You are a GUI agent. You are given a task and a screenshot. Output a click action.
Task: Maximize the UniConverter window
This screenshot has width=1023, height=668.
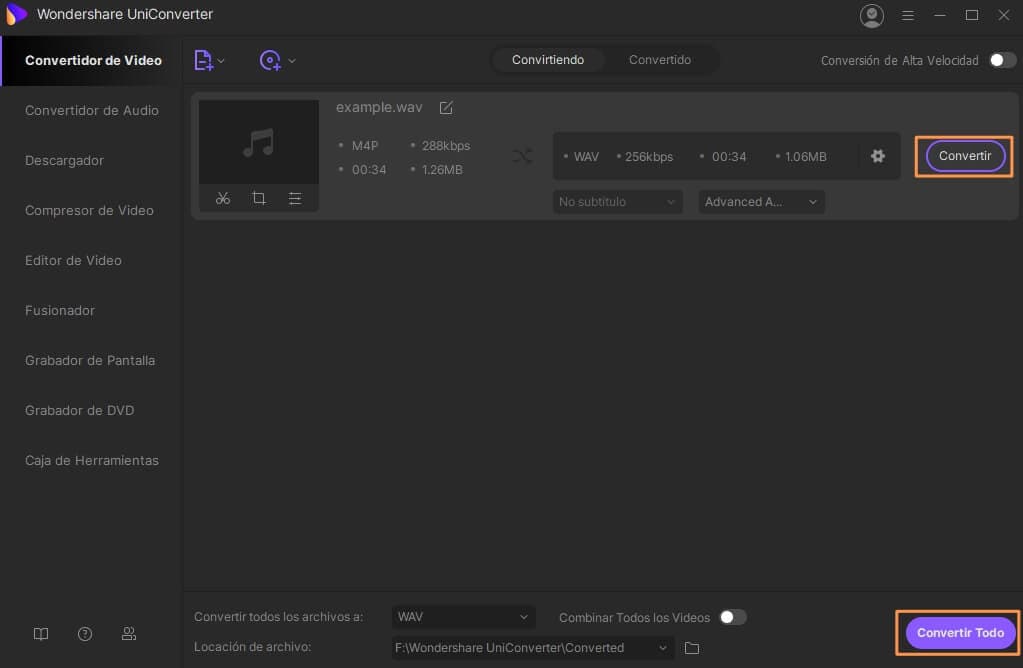(x=971, y=15)
